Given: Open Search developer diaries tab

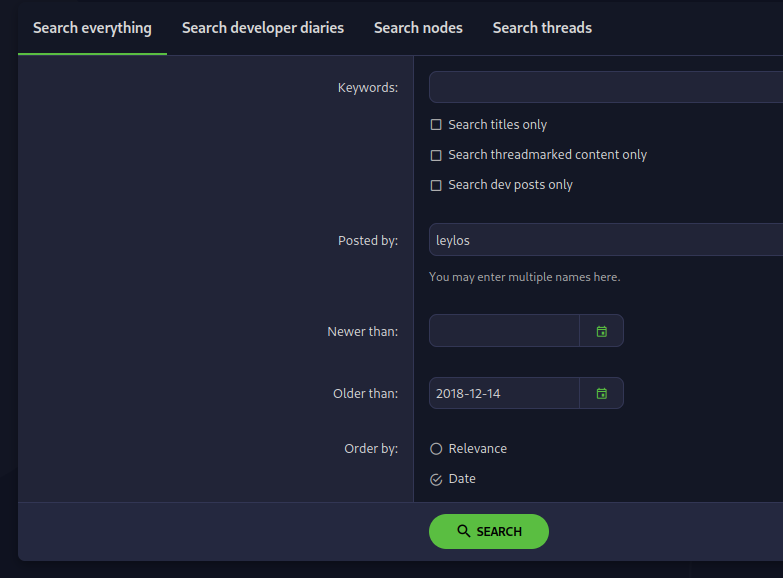Looking at the screenshot, I should (263, 28).
